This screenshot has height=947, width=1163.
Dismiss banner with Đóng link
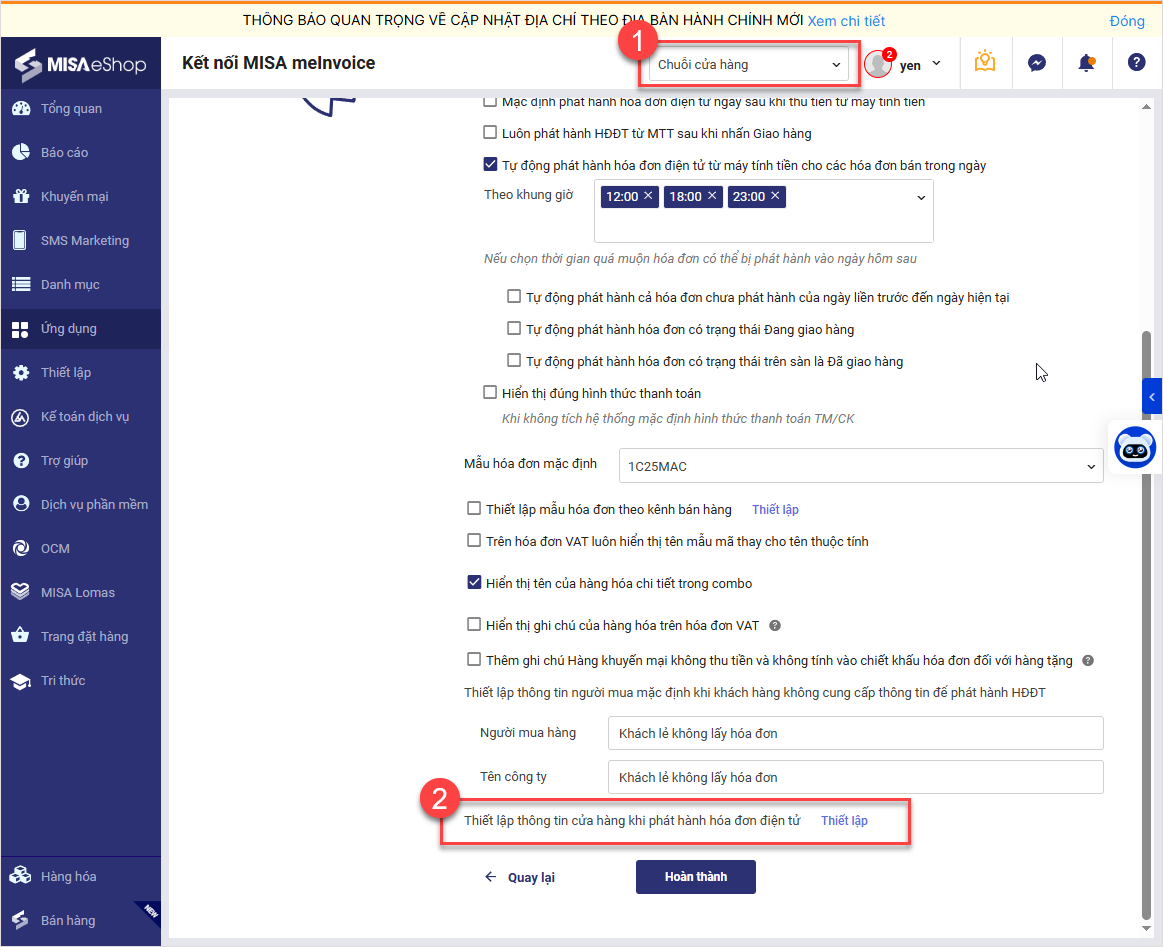[x=1127, y=21]
